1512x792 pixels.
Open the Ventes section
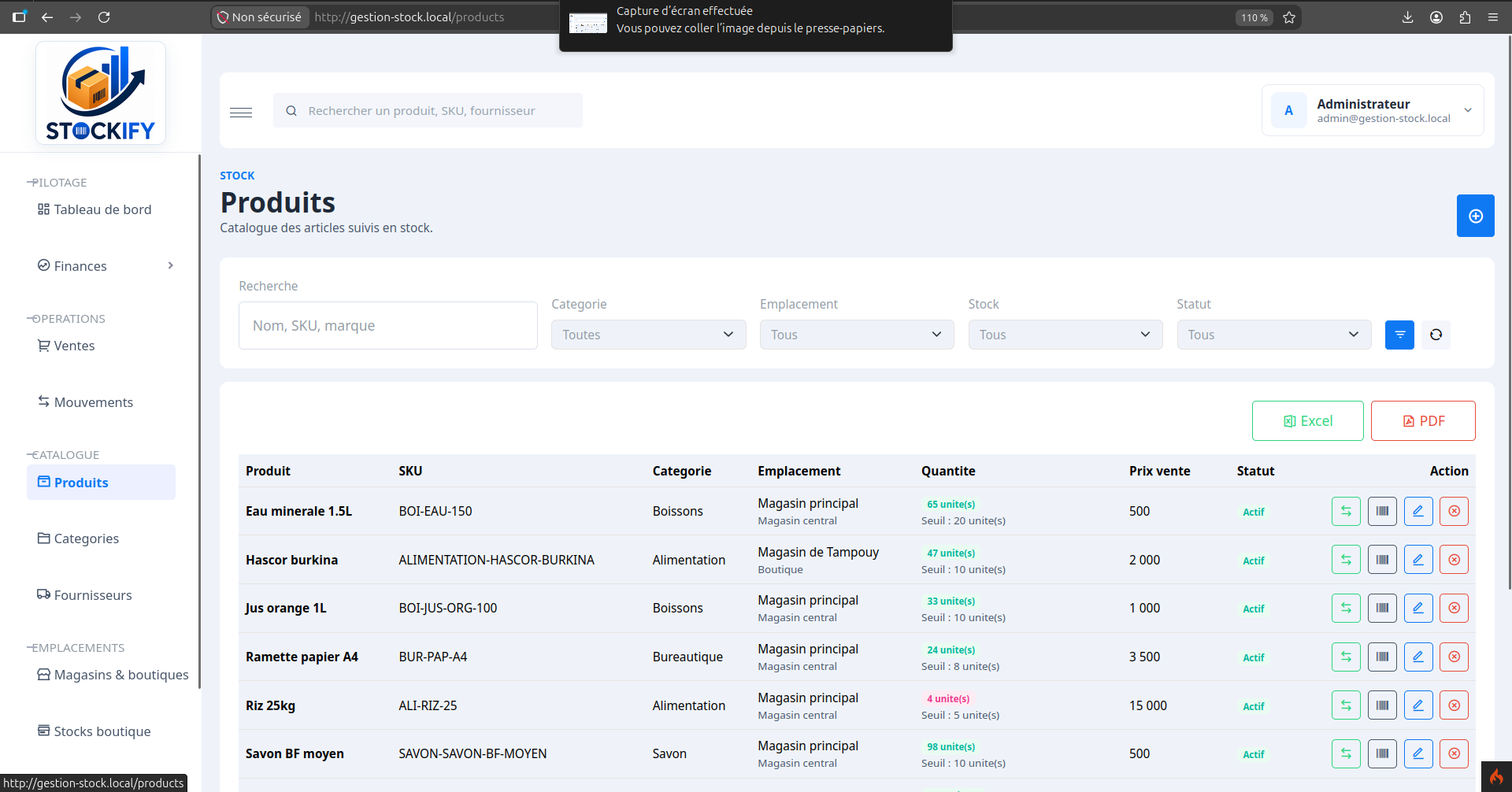tap(66, 346)
